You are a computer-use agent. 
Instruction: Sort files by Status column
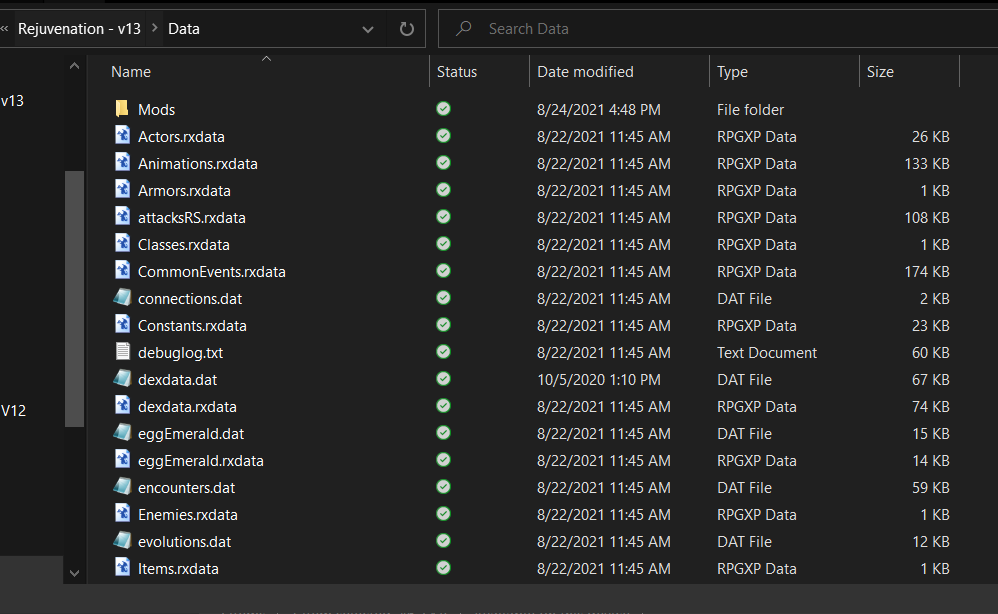tap(457, 72)
